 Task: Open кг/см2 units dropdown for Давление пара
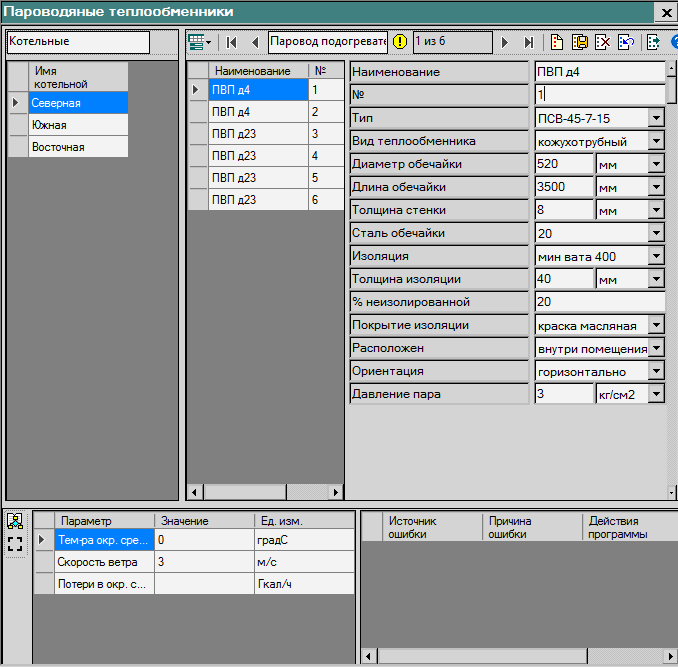(x=656, y=395)
